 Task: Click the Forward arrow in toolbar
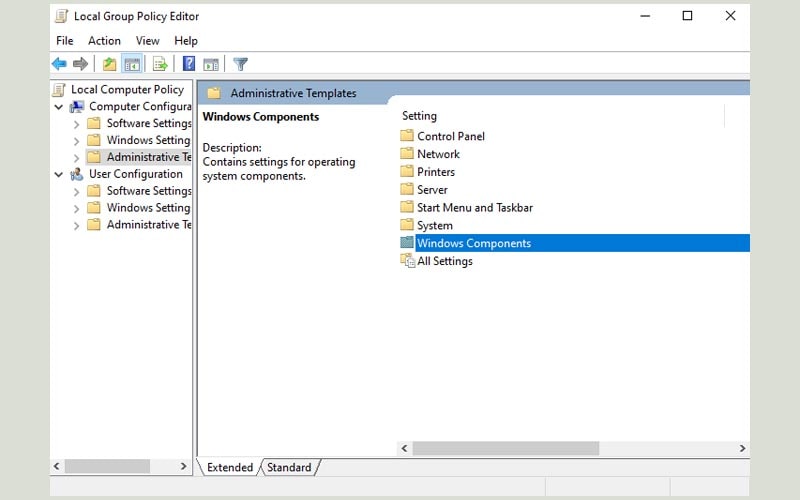[x=80, y=64]
